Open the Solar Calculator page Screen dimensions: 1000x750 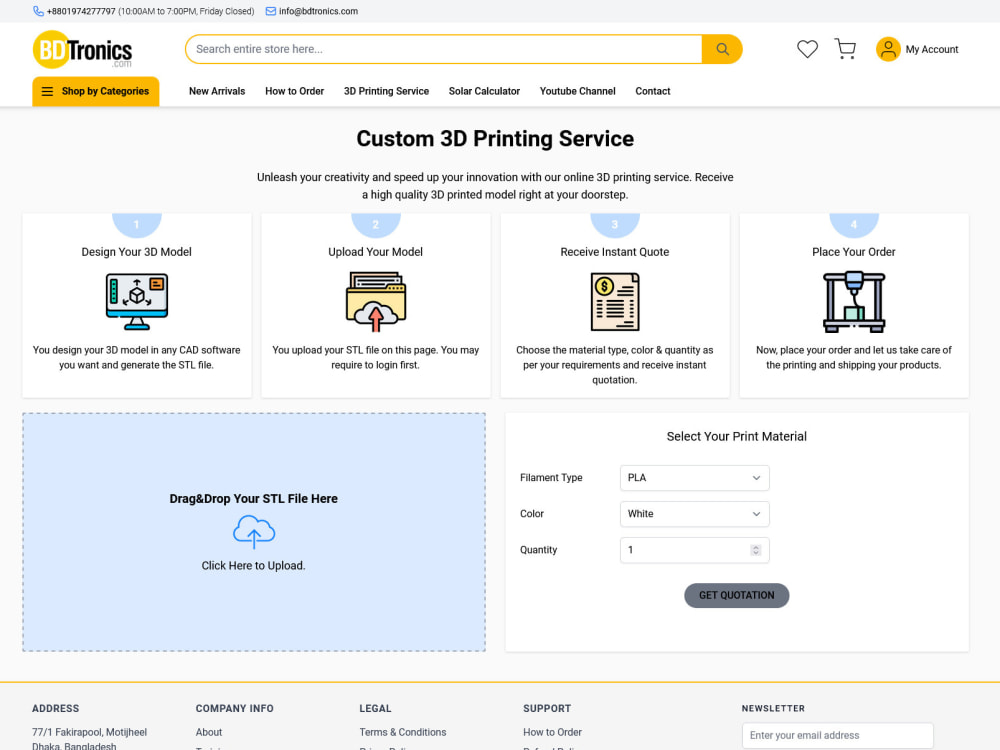click(x=484, y=91)
